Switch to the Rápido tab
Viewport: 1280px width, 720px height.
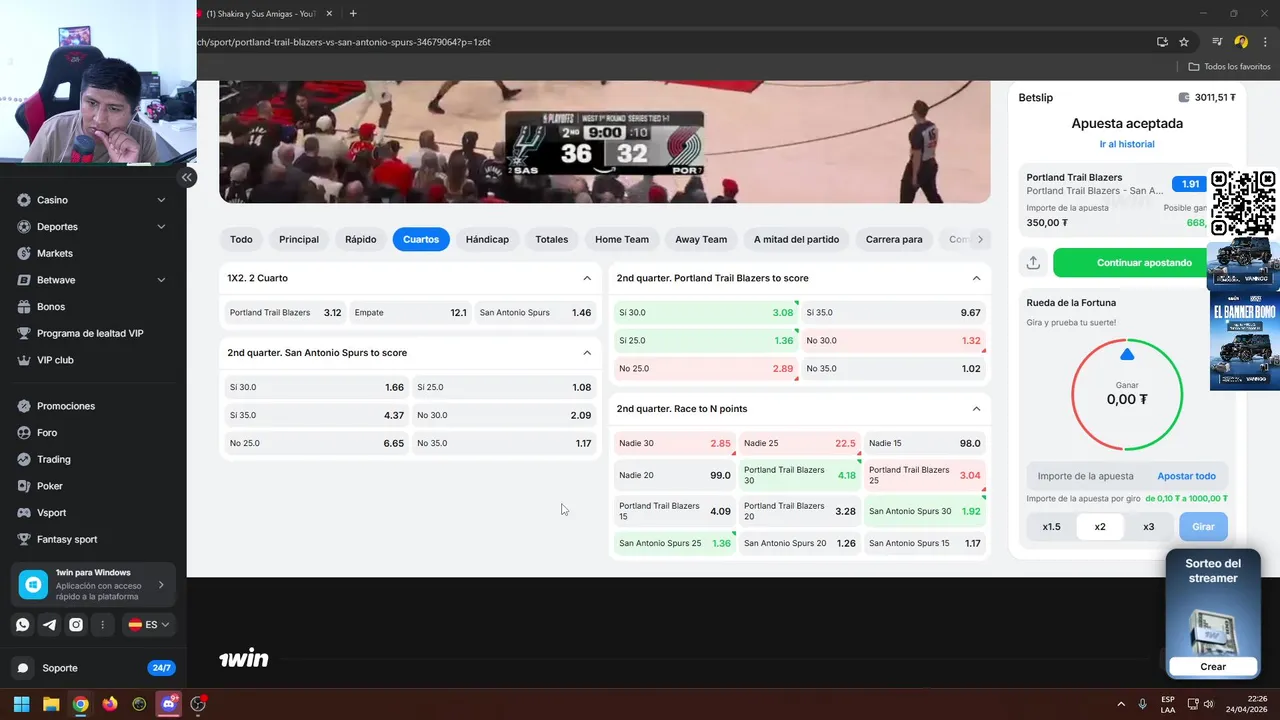(x=361, y=239)
